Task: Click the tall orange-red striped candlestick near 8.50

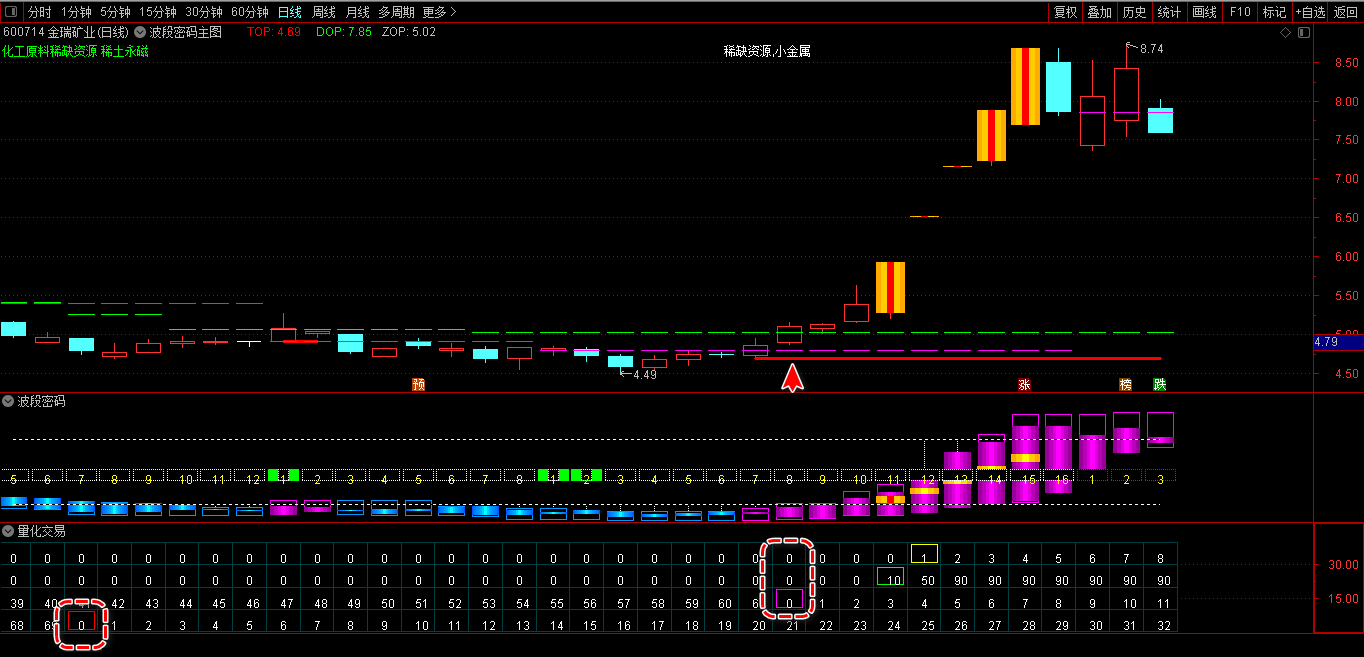Action: pos(1025,86)
